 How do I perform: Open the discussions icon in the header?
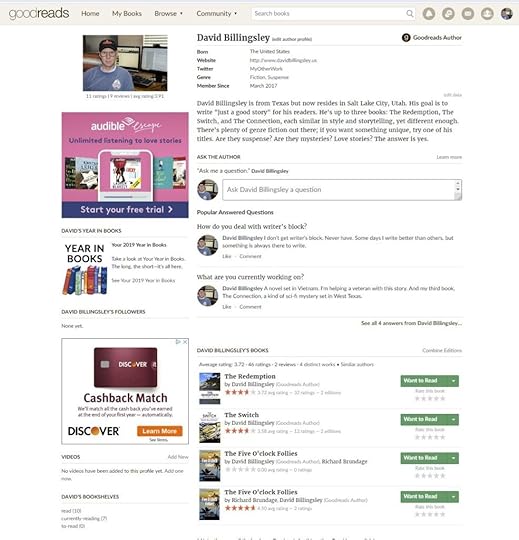click(x=448, y=14)
